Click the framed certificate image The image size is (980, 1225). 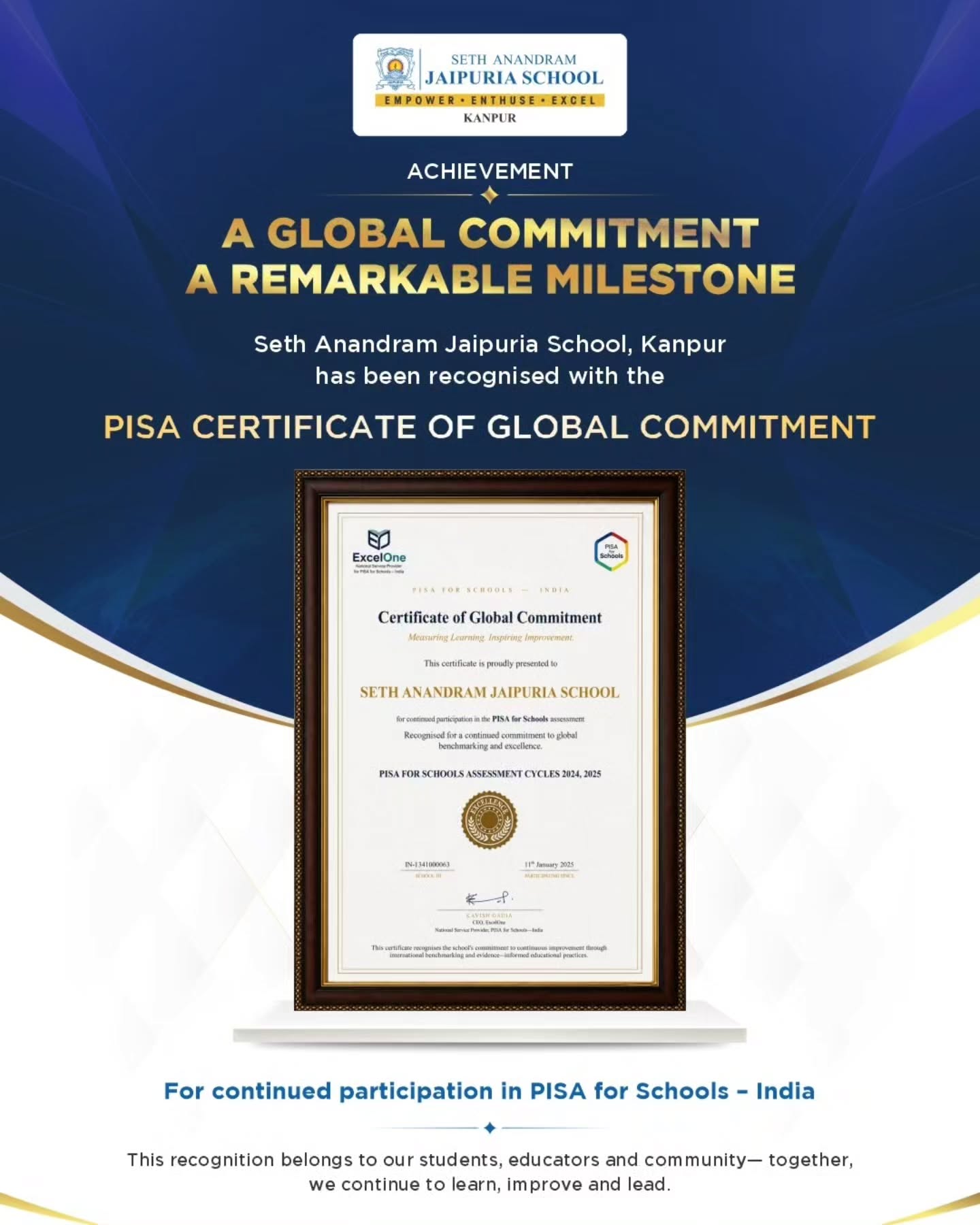[490, 740]
